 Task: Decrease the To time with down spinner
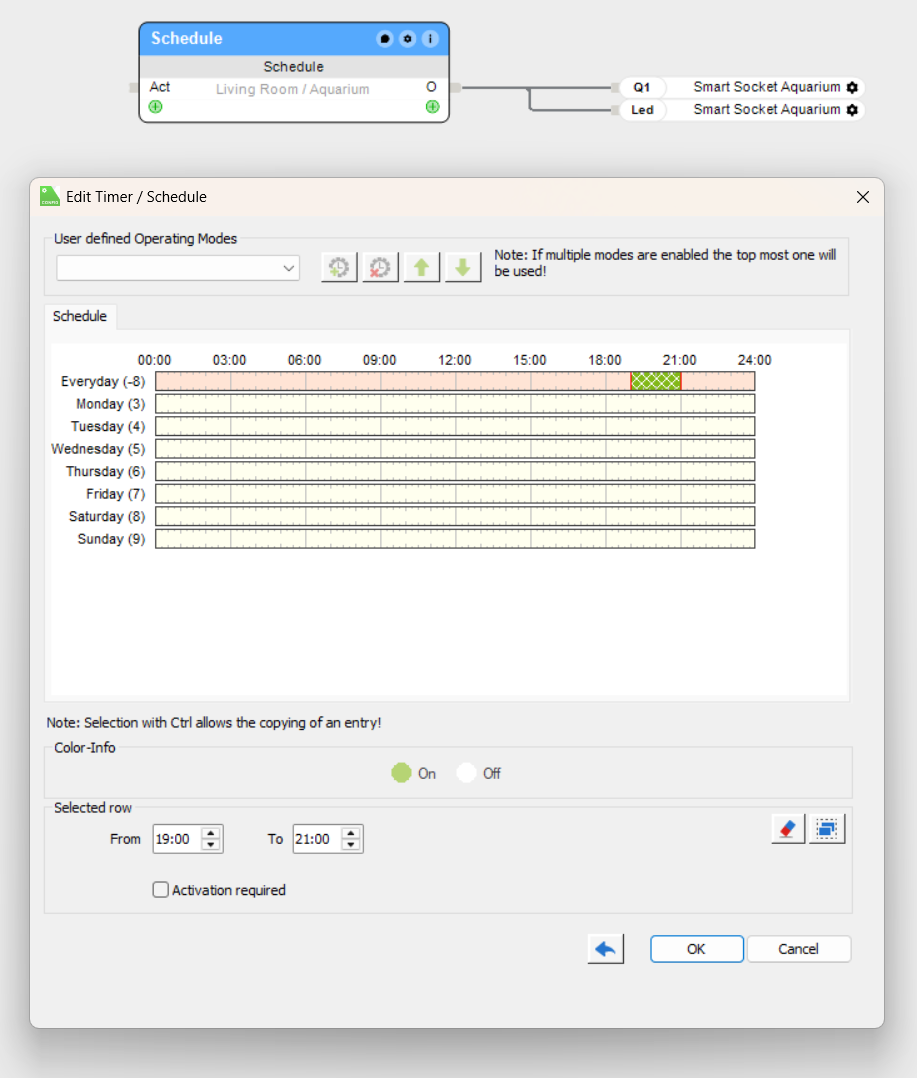[351, 845]
